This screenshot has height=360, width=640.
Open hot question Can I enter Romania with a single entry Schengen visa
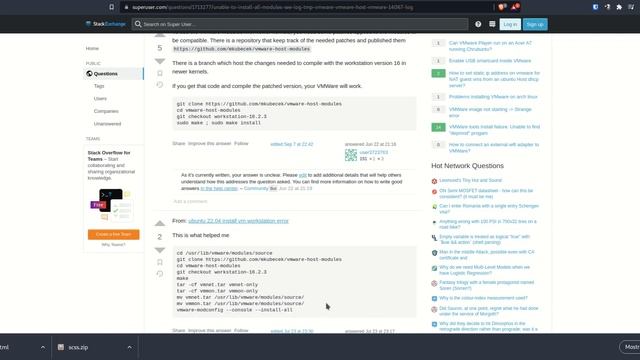489,209
